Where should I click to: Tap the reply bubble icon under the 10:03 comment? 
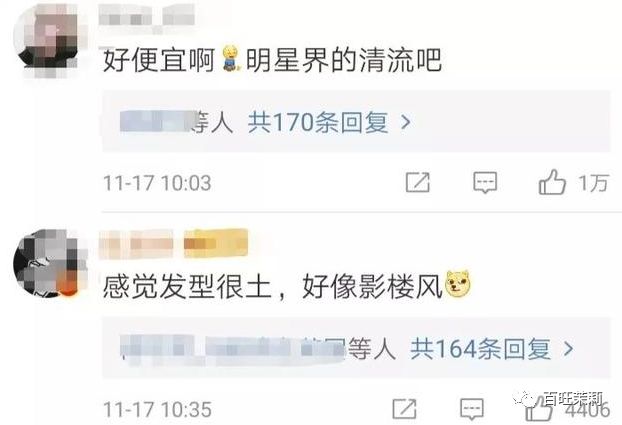tap(485, 183)
